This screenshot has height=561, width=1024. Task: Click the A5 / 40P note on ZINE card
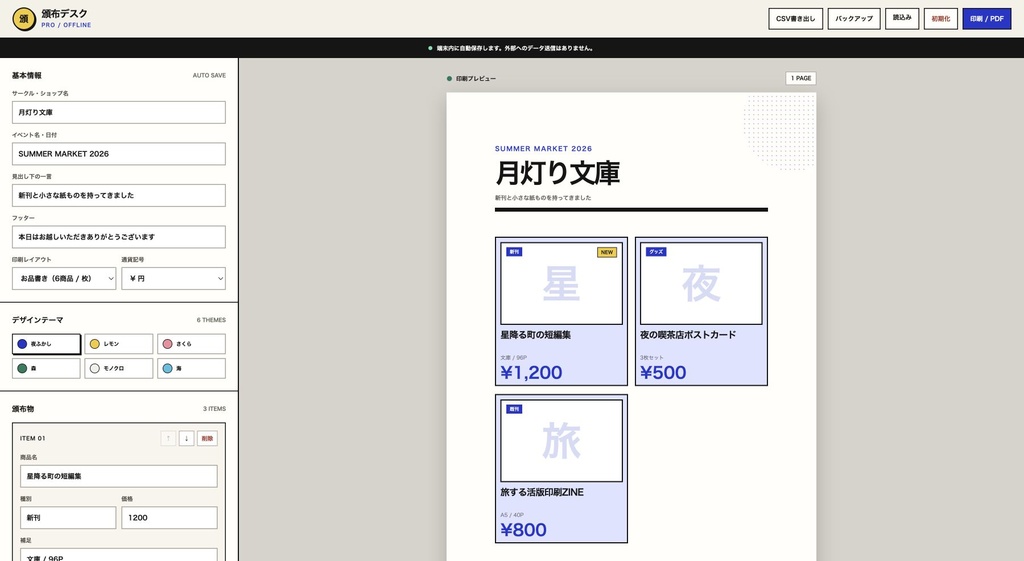click(512, 515)
